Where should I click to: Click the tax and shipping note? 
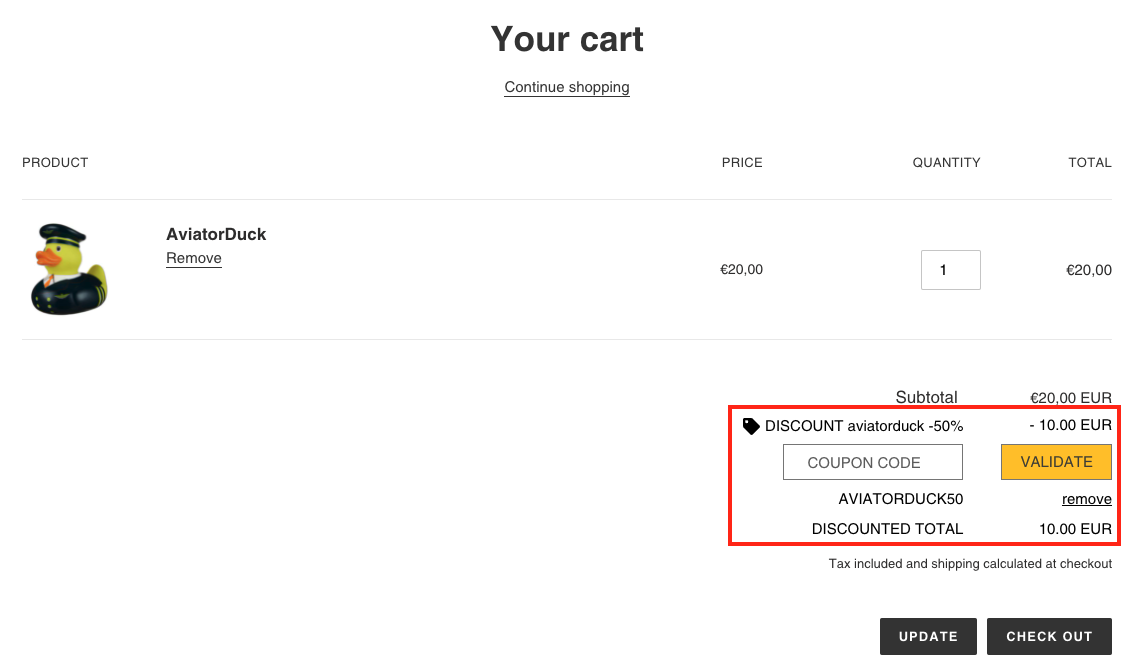[970, 564]
